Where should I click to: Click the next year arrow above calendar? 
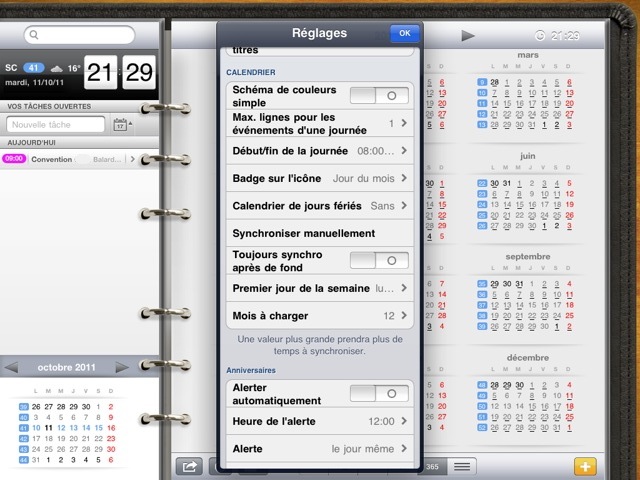[467, 36]
